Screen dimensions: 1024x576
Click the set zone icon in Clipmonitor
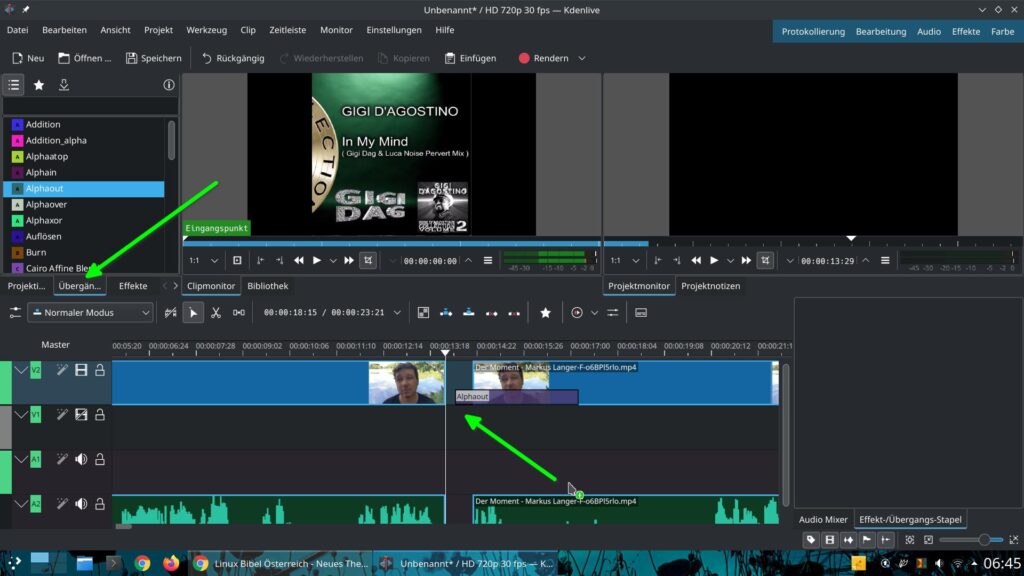[237, 261]
